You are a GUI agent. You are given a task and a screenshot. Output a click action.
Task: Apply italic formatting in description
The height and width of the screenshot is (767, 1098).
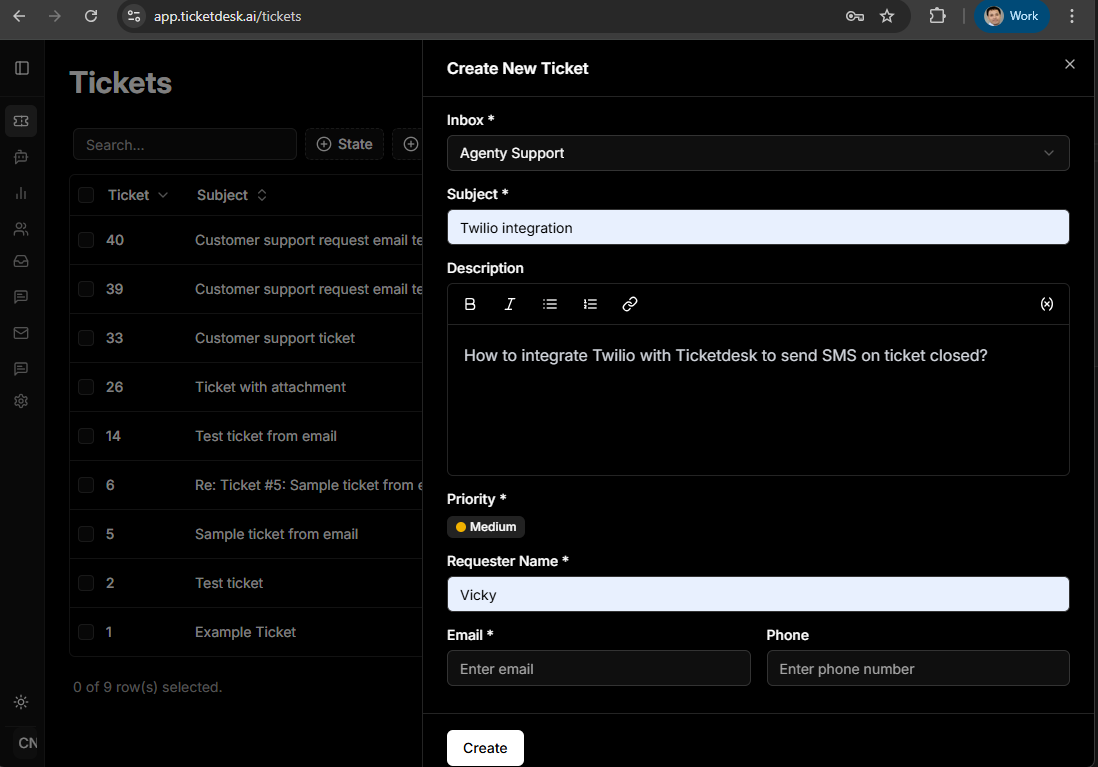[510, 304]
